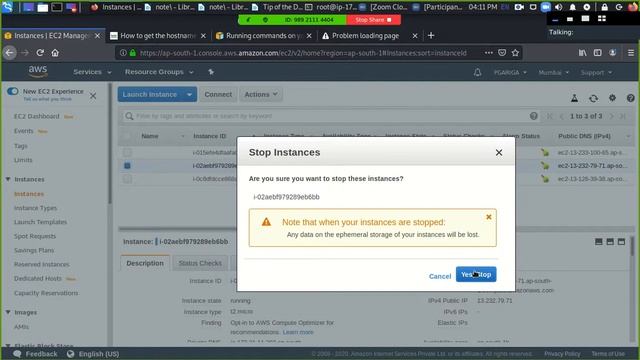This screenshot has height=360, width=640.
Task: Go back in the browser
Action: click(x=10, y=53)
